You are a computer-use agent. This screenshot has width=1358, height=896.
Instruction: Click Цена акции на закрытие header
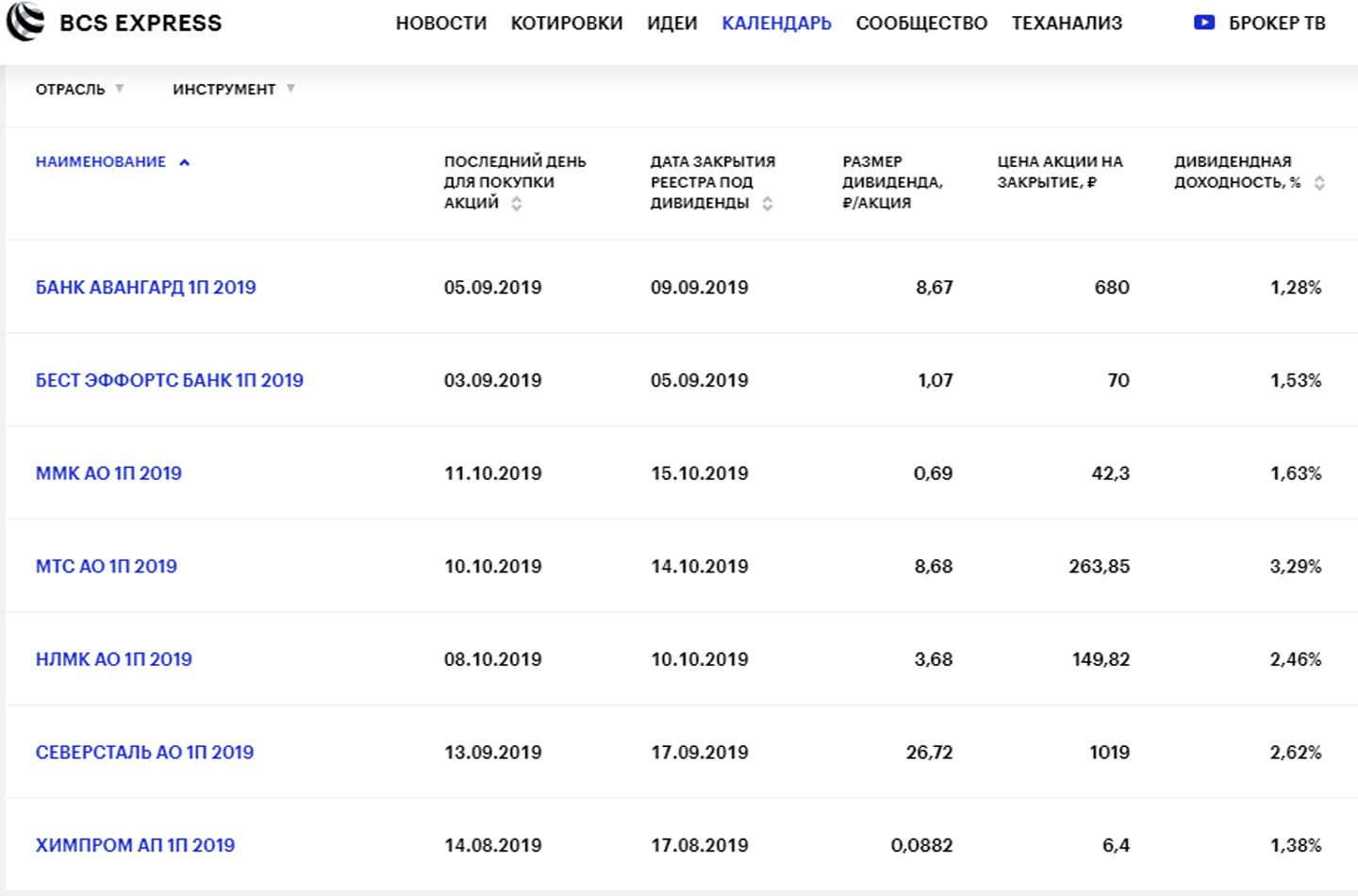point(1060,172)
